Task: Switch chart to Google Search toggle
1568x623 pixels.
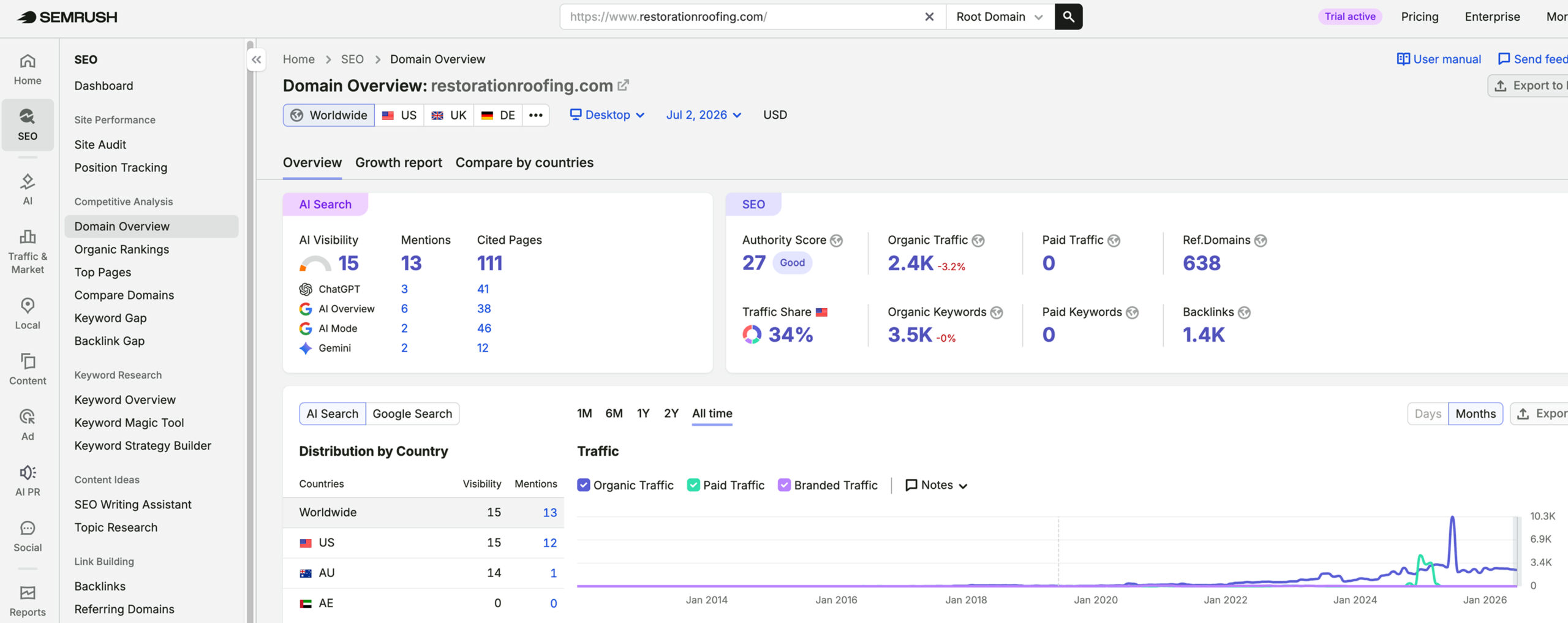Action: 412,413
